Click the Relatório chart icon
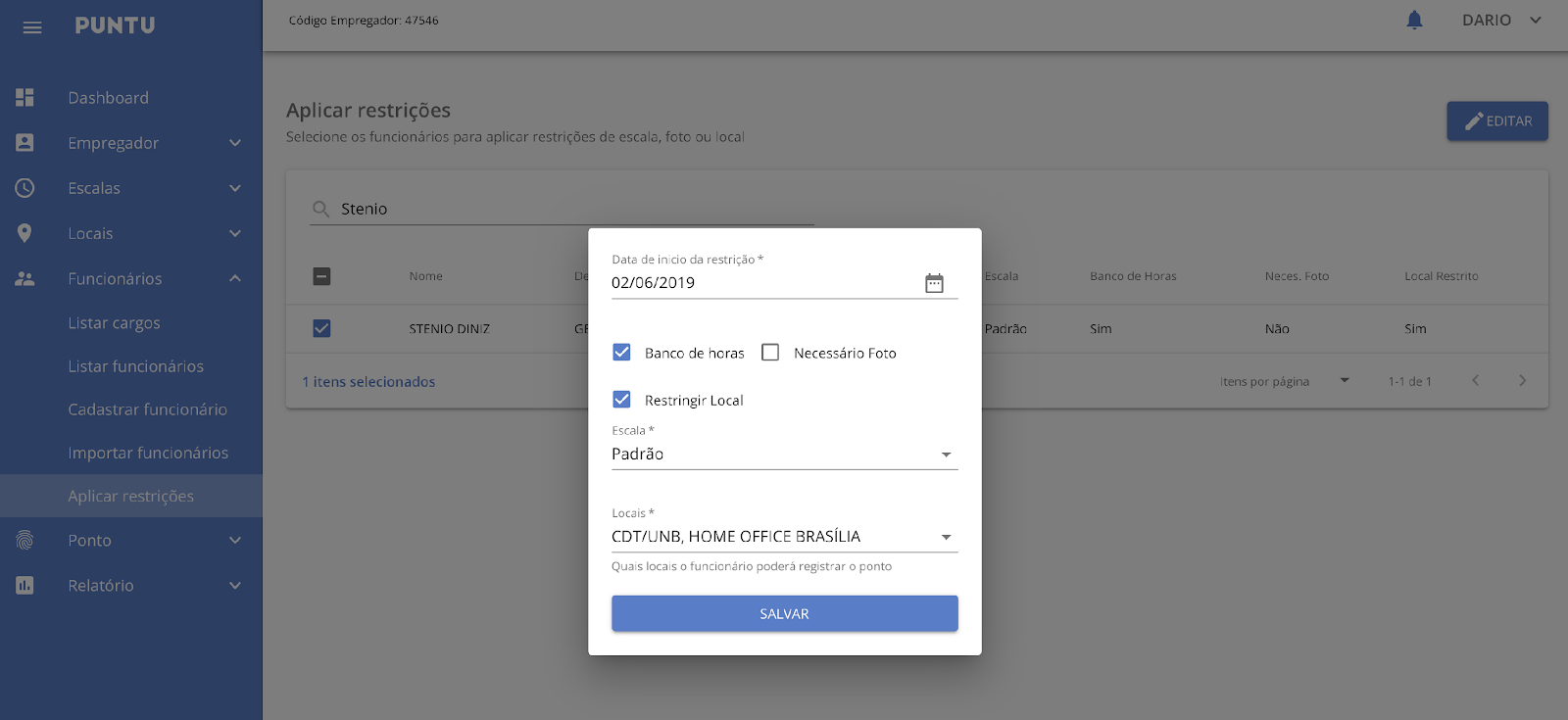 pos(24,586)
